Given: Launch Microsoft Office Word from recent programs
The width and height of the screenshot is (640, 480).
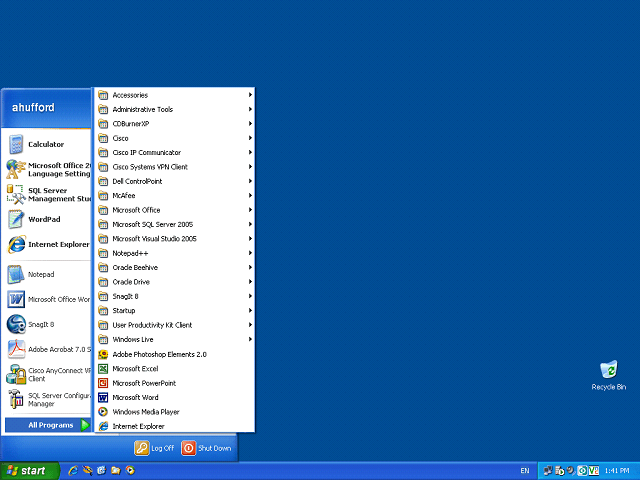Looking at the screenshot, I should pyautogui.click(x=48, y=299).
